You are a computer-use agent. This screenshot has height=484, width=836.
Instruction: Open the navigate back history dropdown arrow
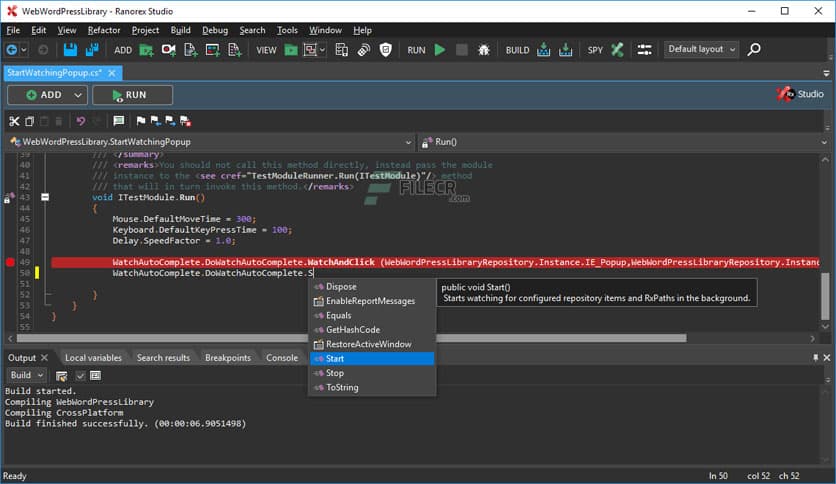coord(23,50)
